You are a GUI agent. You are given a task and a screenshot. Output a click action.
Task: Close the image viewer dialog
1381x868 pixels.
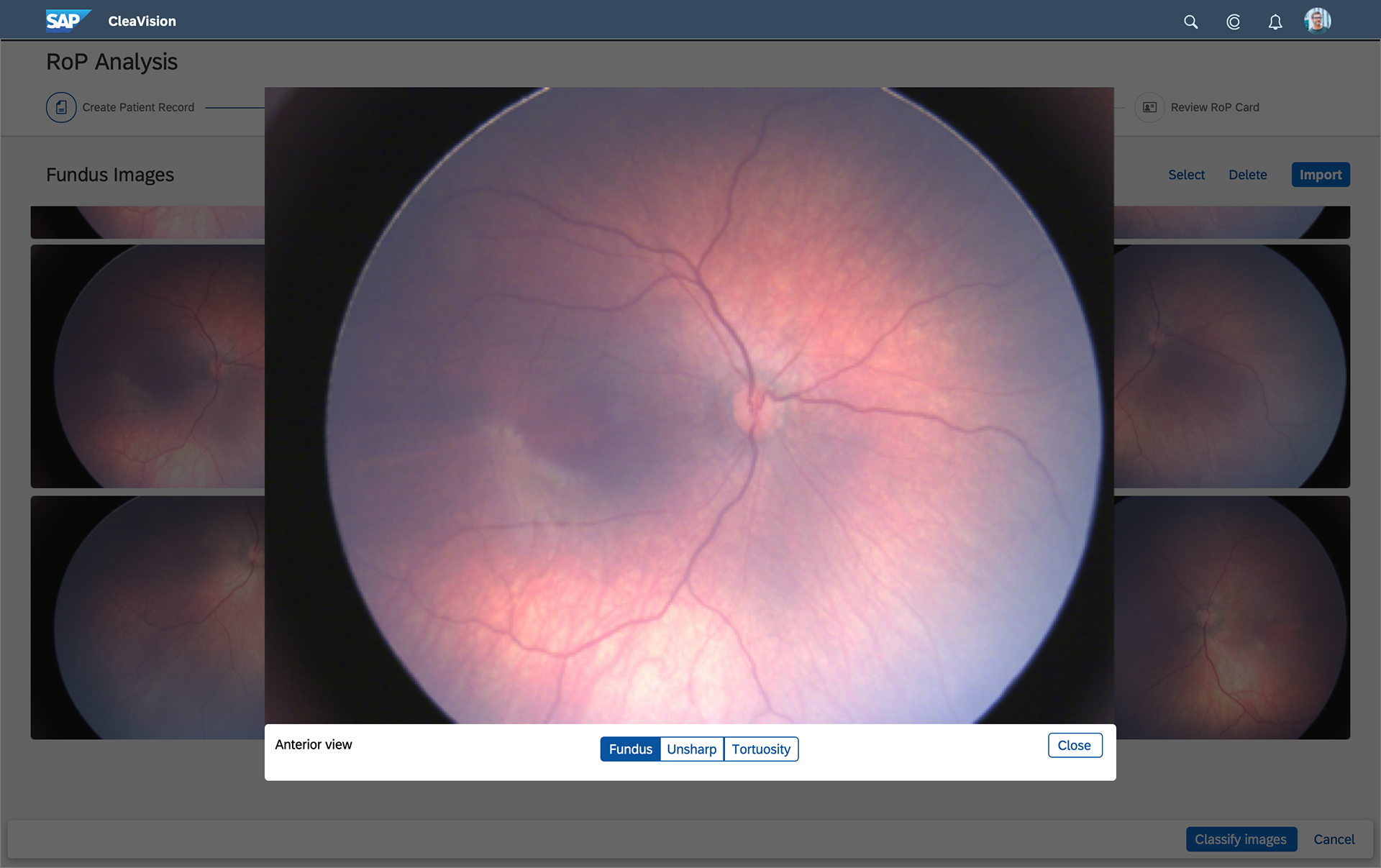[x=1075, y=745]
